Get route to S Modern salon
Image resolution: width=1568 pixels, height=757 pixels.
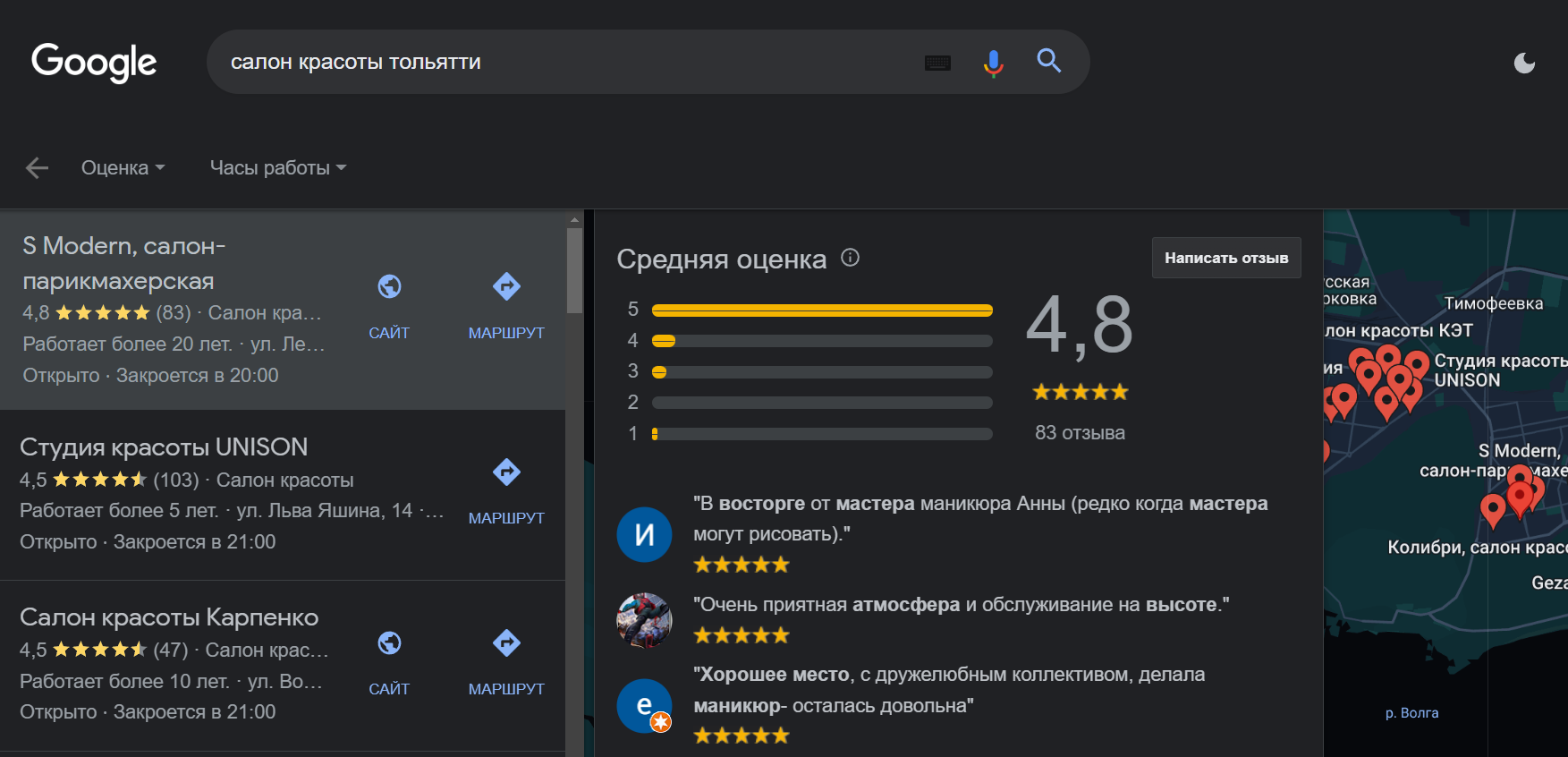[x=506, y=305]
